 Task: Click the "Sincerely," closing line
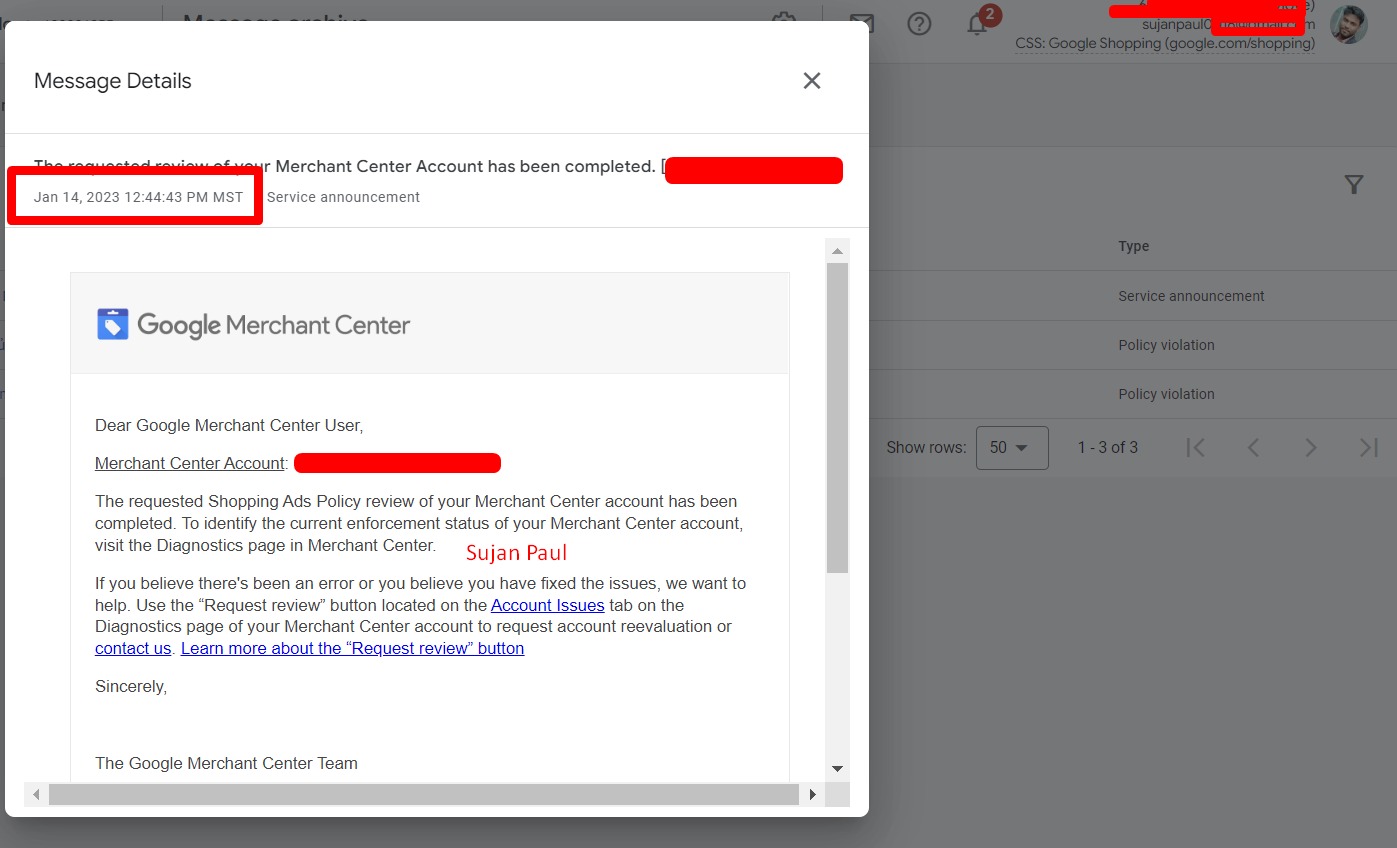click(x=131, y=687)
